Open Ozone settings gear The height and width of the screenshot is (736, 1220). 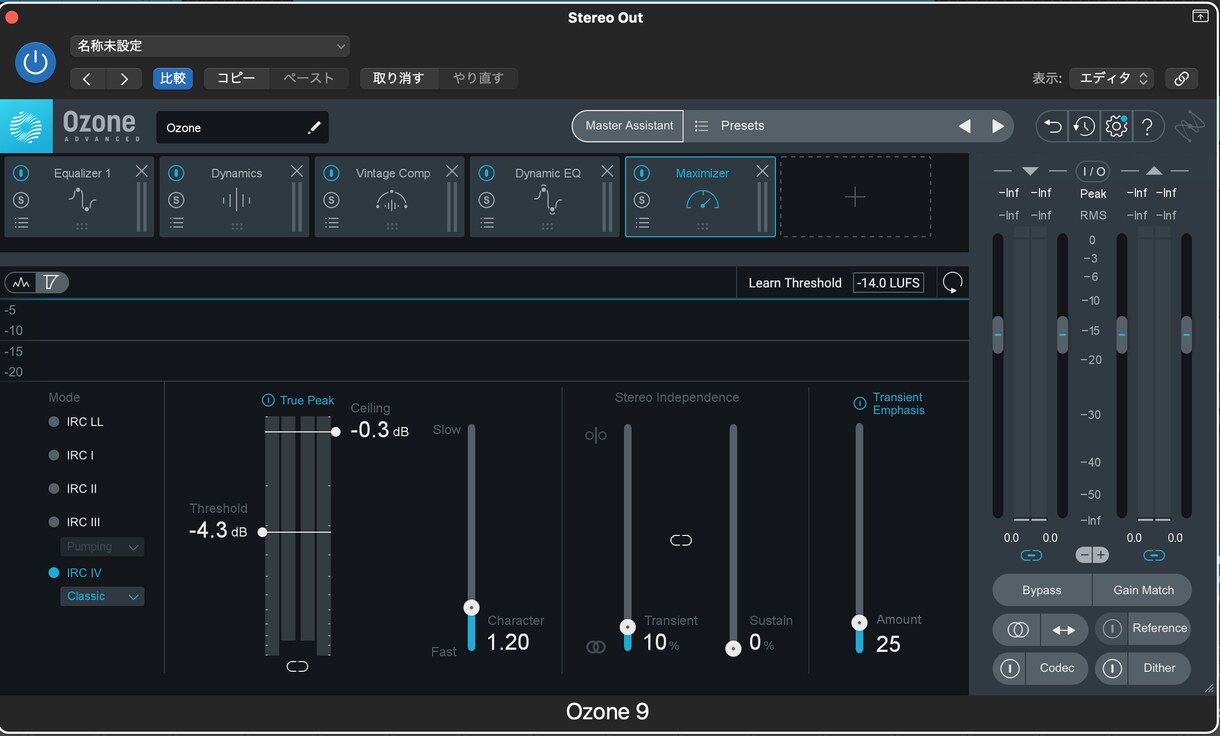pos(1116,126)
